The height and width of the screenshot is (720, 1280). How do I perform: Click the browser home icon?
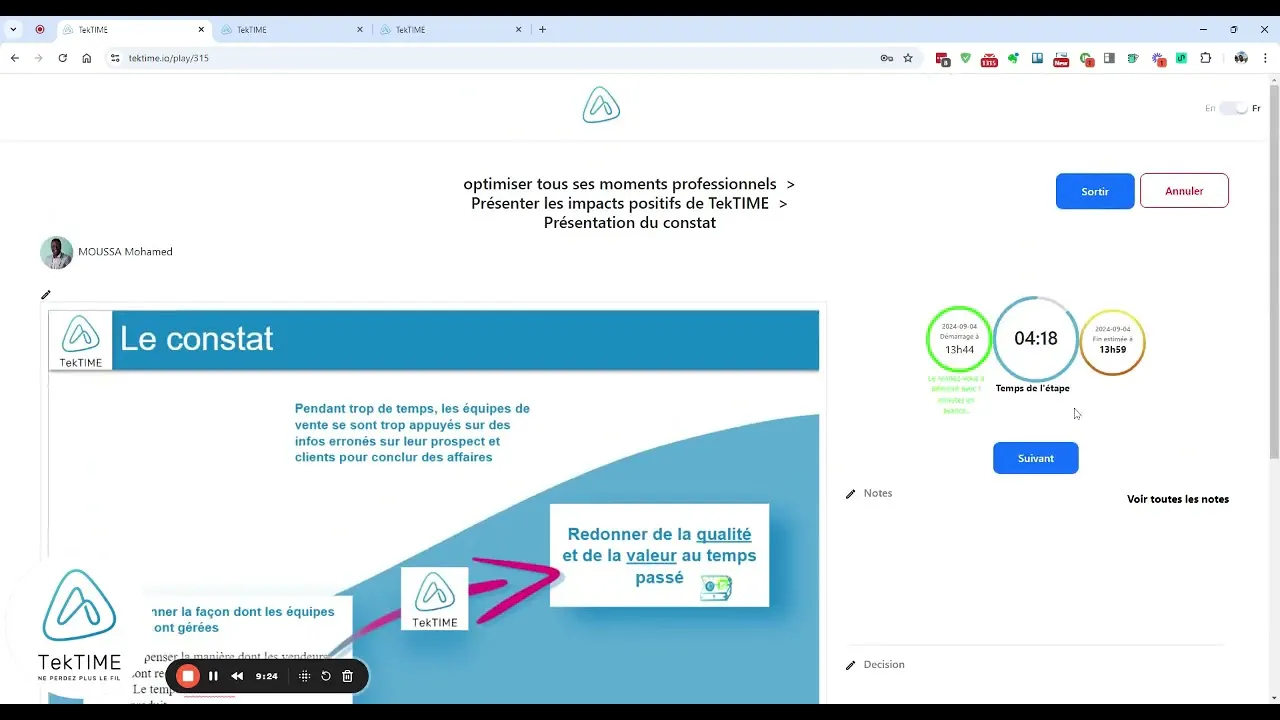(87, 58)
